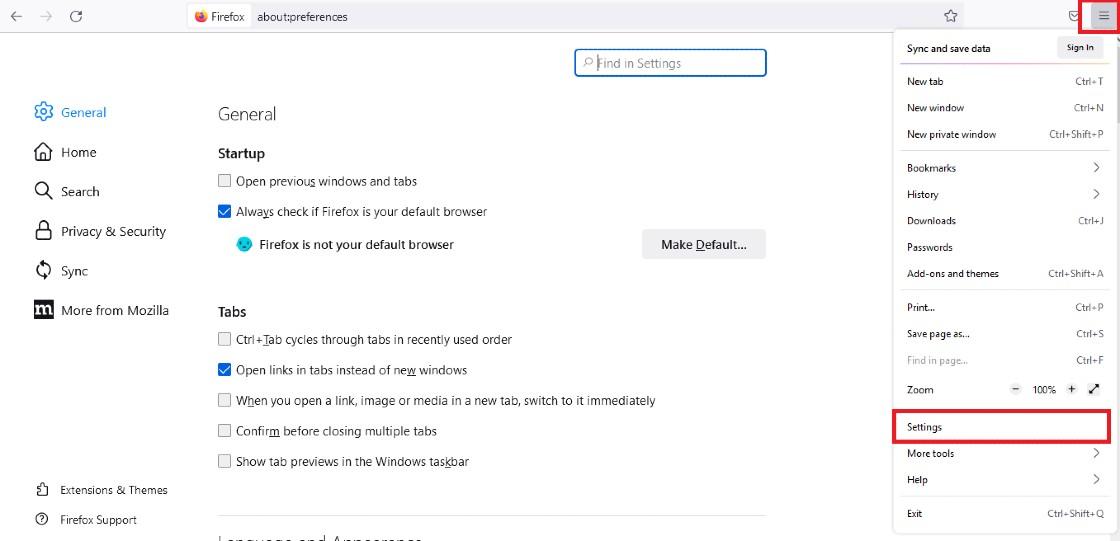1120x541 pixels.
Task: Enter full screen from the Zoom row
Action: click(1094, 389)
